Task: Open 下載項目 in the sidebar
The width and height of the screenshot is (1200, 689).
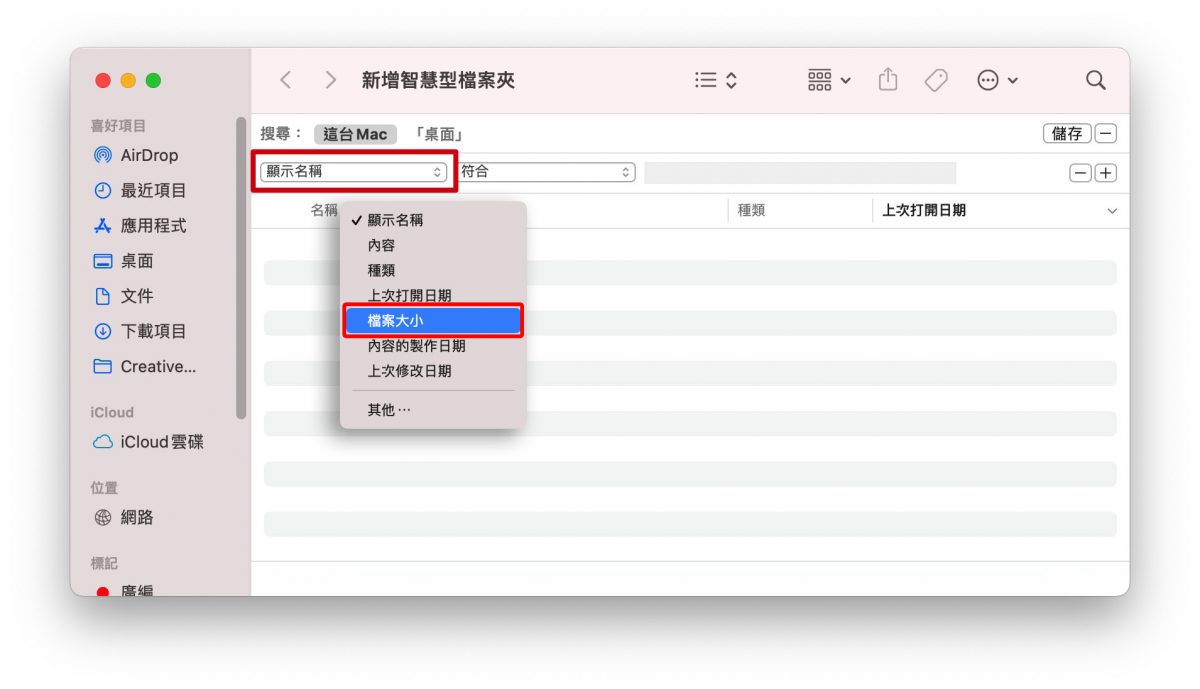Action: 140,331
